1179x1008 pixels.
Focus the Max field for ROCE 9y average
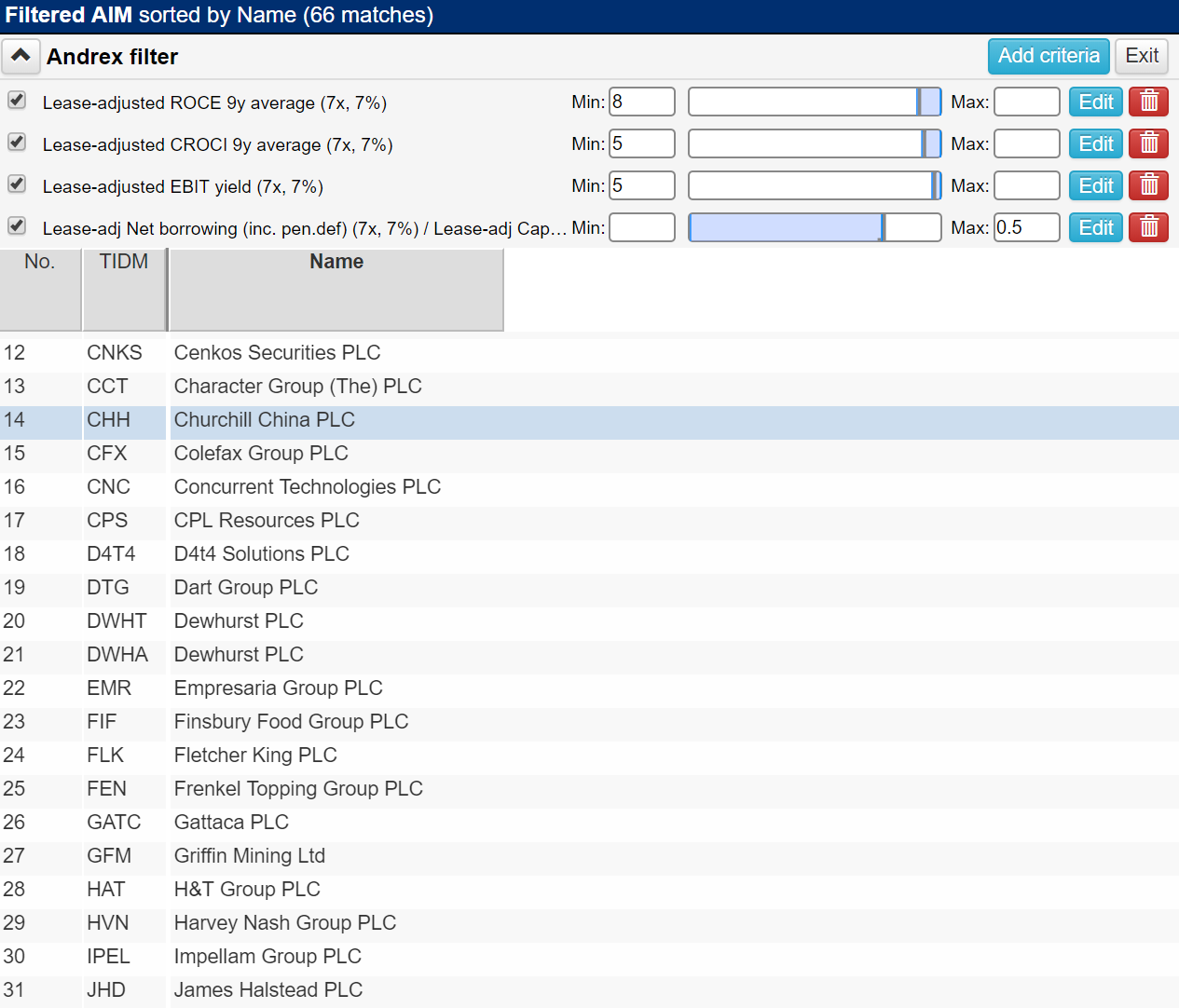click(x=1027, y=102)
